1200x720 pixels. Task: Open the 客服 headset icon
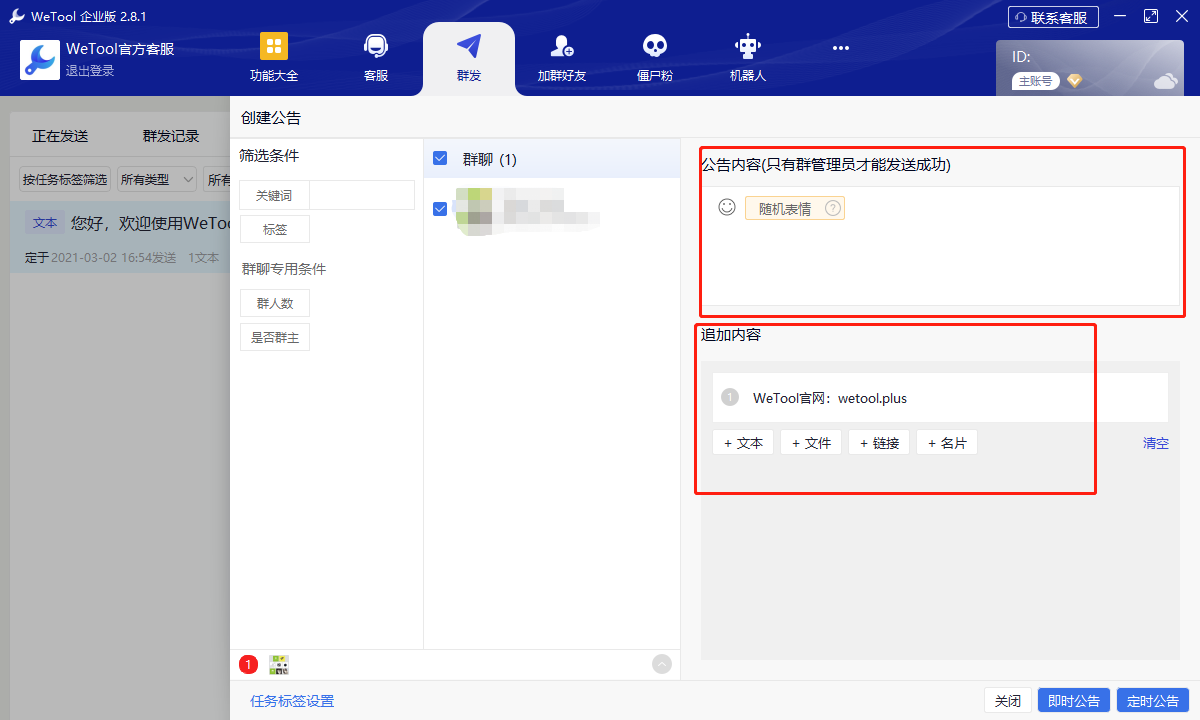[376, 46]
